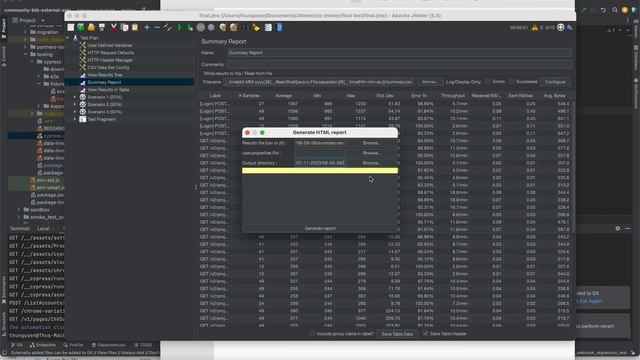Click the blue plus Expand All icon
The width and height of the screenshot is (640, 360).
click(x=147, y=27)
